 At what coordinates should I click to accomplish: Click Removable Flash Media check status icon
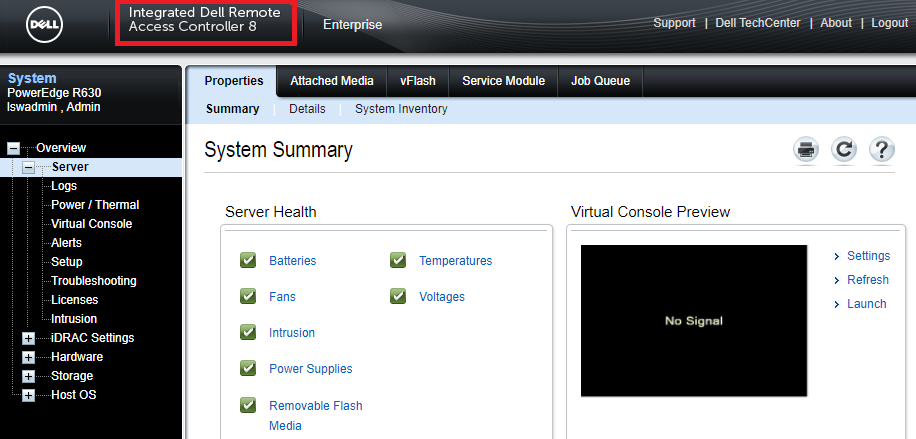tap(248, 405)
